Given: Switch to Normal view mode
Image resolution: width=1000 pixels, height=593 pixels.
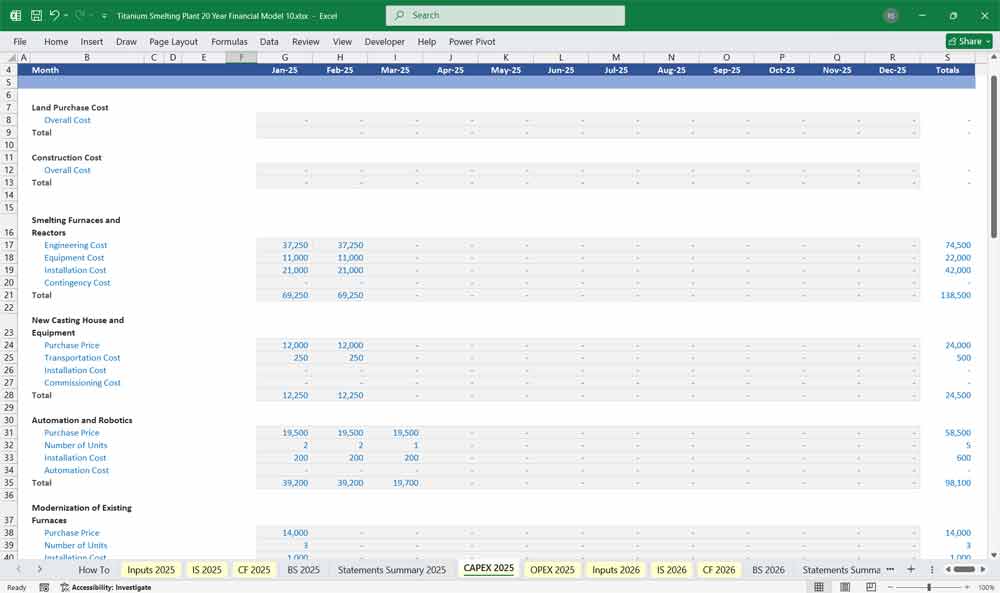Looking at the screenshot, I should tap(818, 587).
